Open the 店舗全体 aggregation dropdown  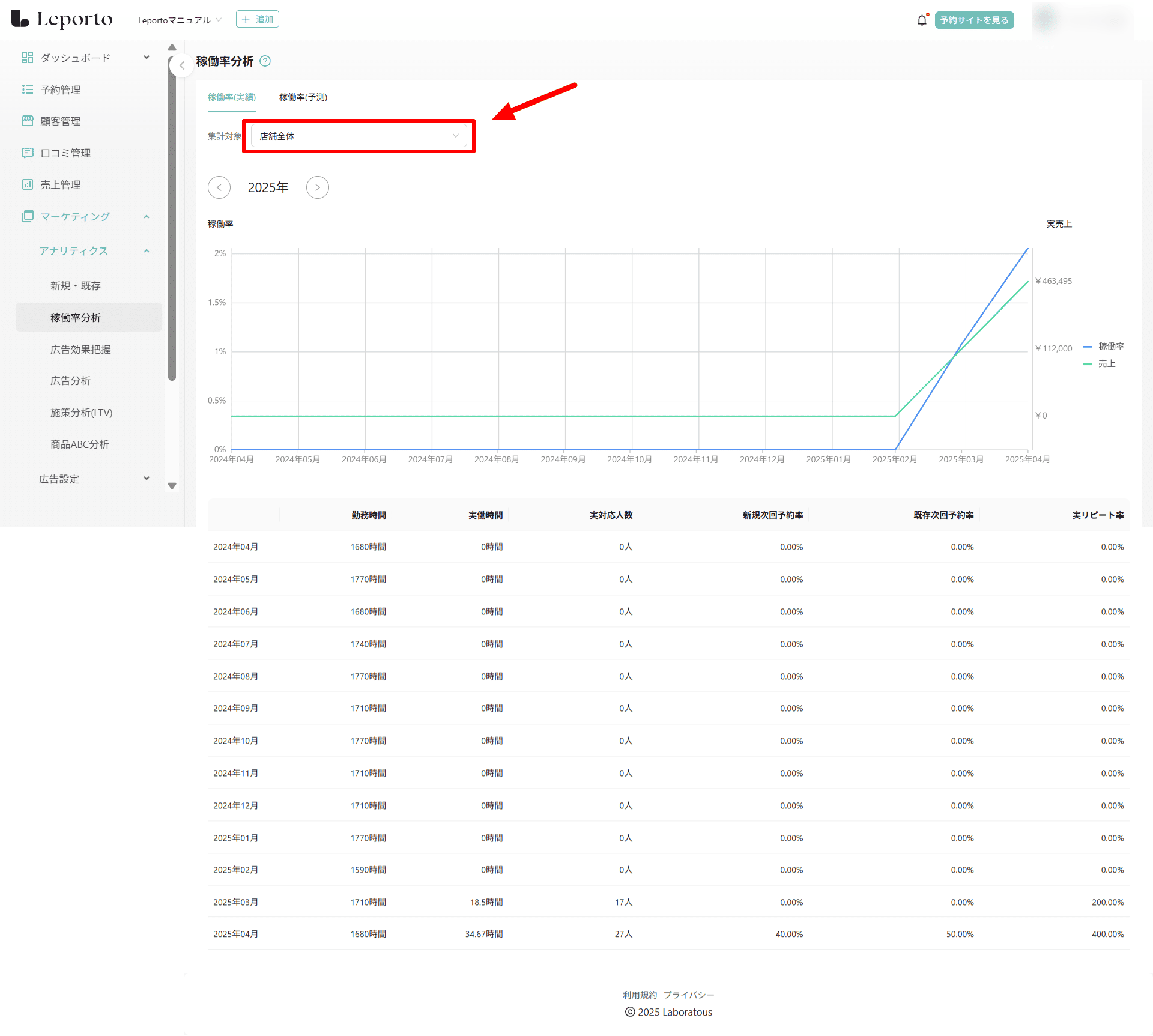point(359,136)
